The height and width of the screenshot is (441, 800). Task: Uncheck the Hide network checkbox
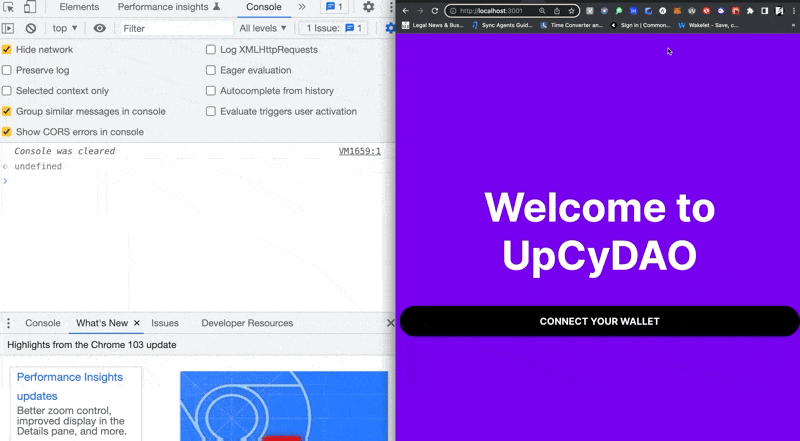pyautogui.click(x=7, y=49)
